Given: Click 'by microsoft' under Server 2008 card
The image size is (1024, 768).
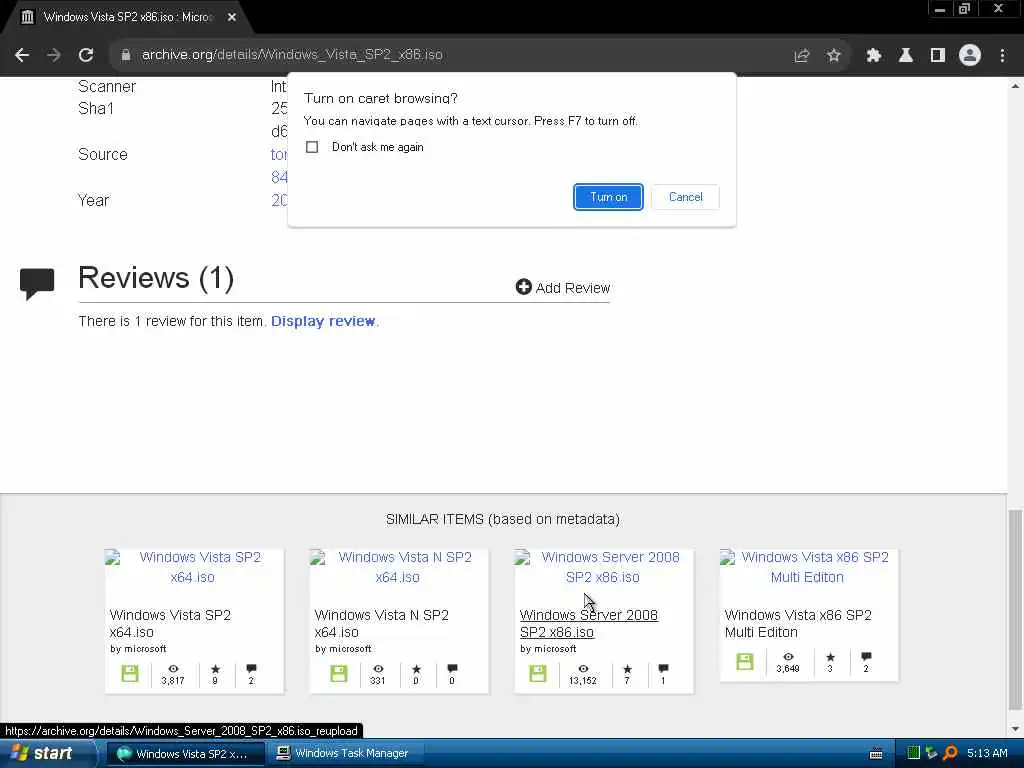Looking at the screenshot, I should click(x=548, y=648).
